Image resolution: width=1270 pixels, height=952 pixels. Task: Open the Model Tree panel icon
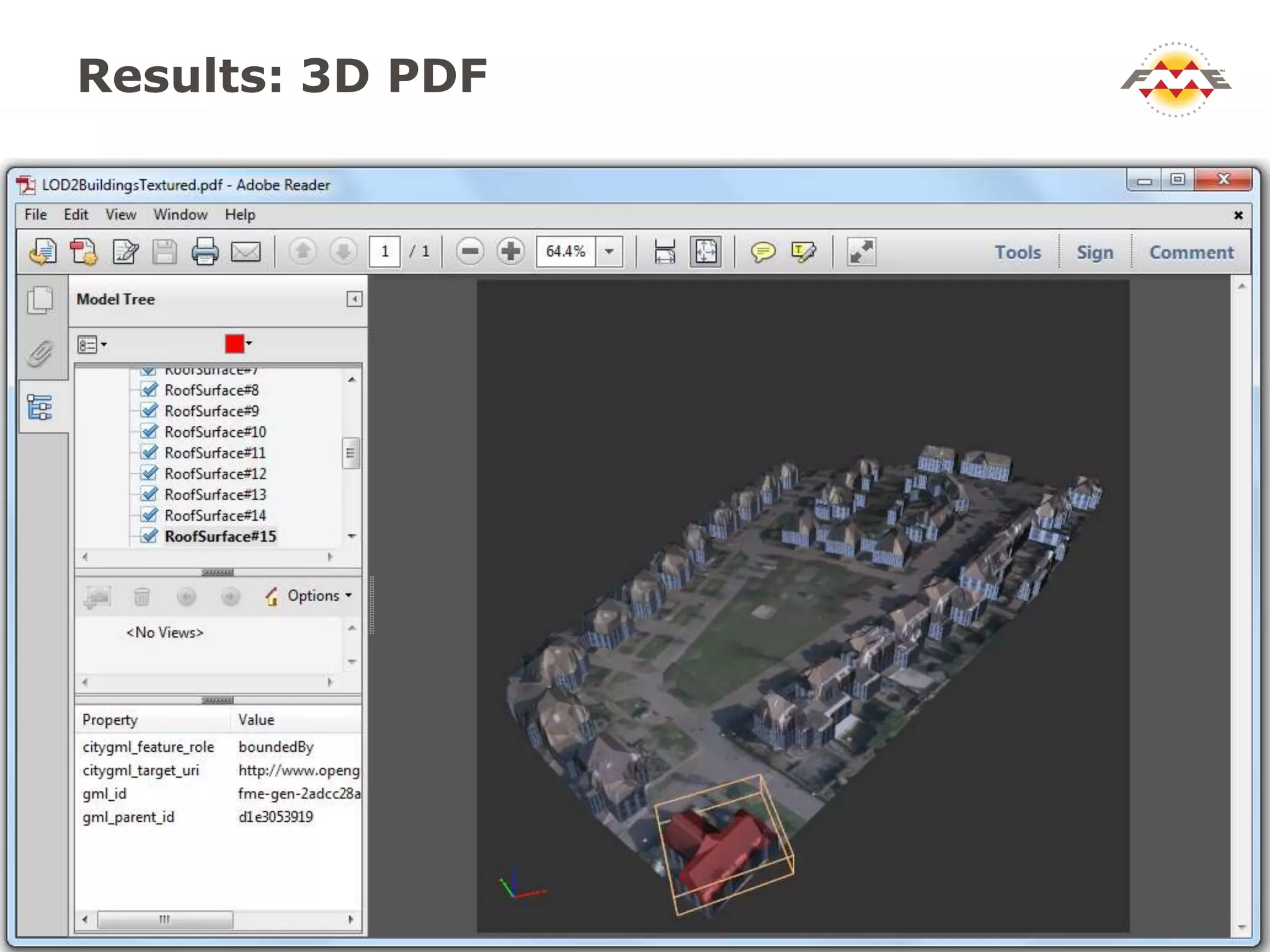click(x=41, y=408)
